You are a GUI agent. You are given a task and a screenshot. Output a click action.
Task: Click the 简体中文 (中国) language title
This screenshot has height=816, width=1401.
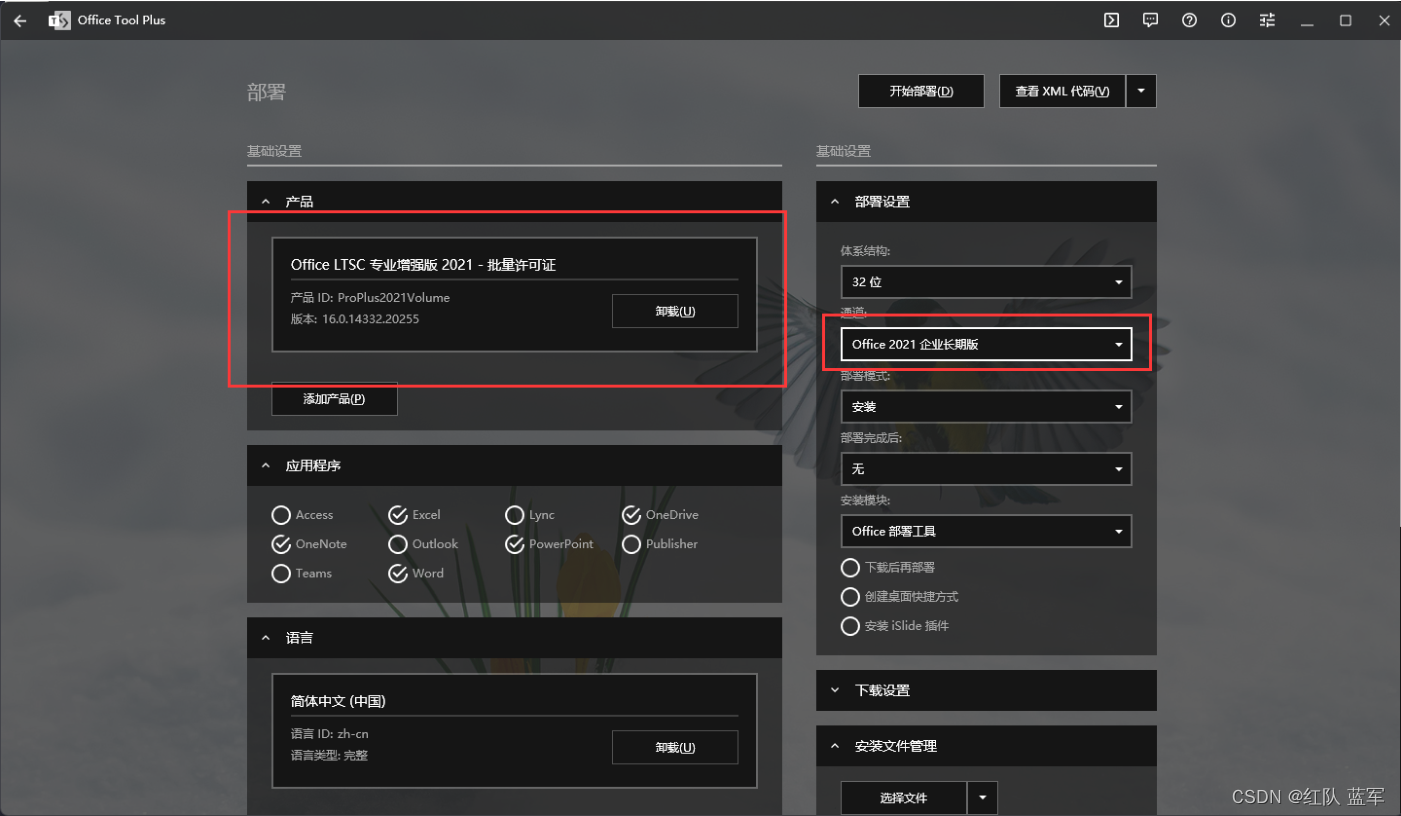(338, 701)
